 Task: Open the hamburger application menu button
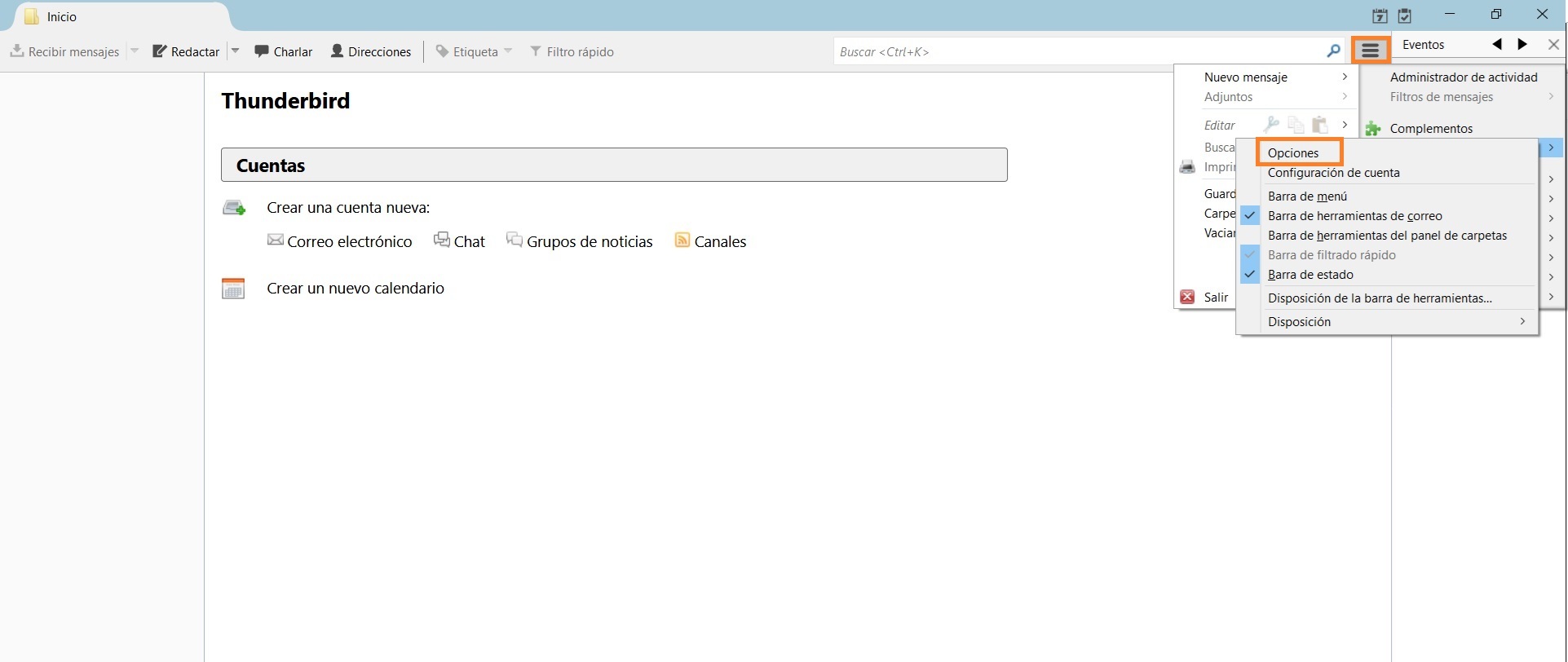1371,51
